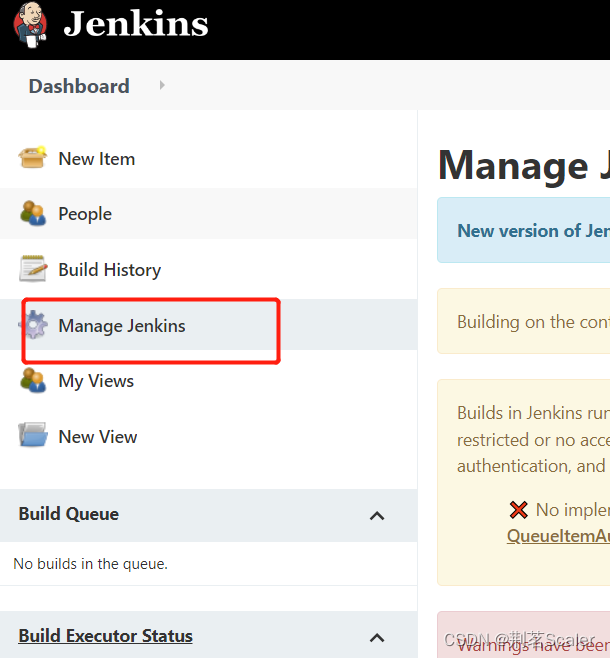Collapse the Build Queue panel
The width and height of the screenshot is (610, 658).
coord(377,515)
